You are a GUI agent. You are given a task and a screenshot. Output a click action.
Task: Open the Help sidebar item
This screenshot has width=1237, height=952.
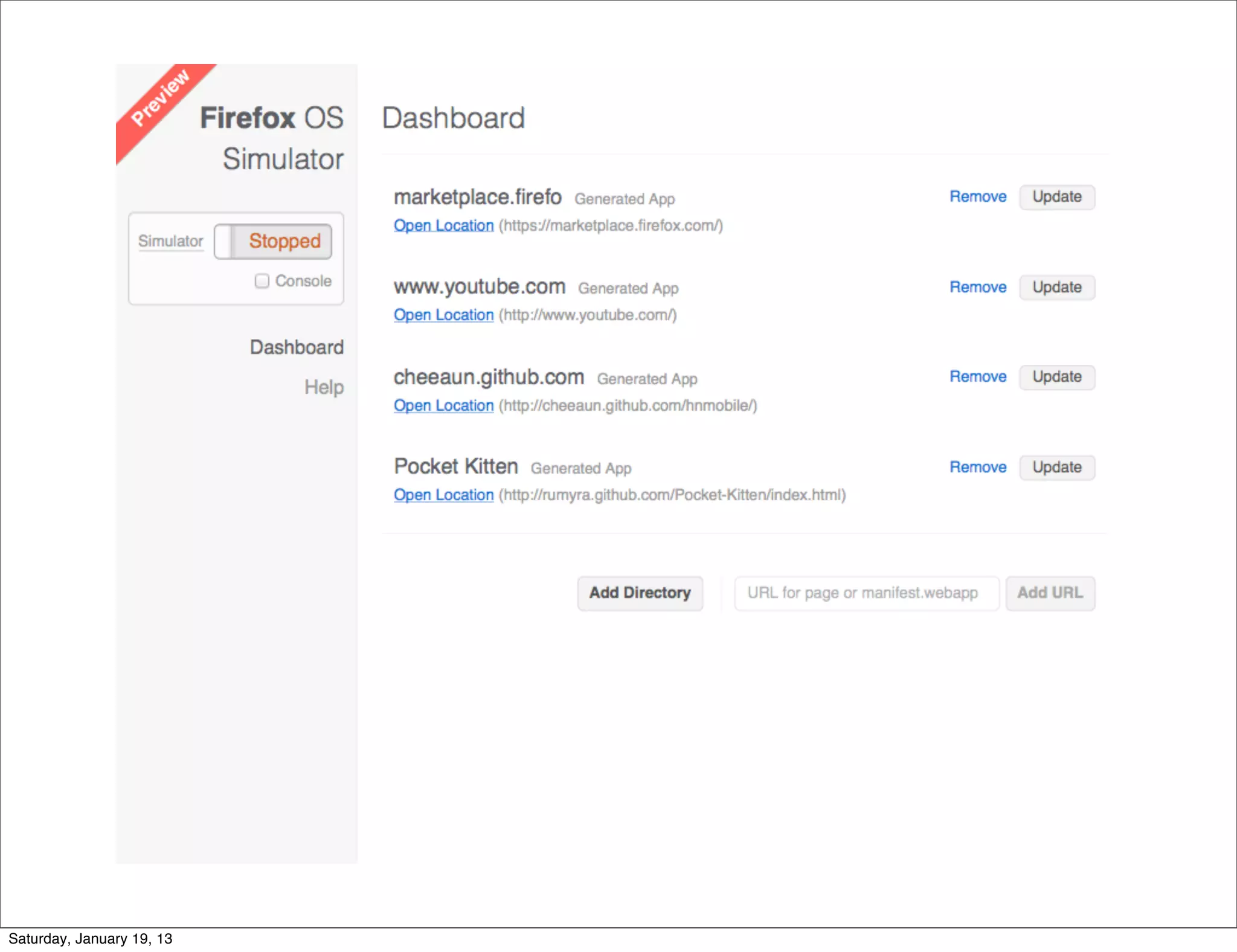coord(324,387)
